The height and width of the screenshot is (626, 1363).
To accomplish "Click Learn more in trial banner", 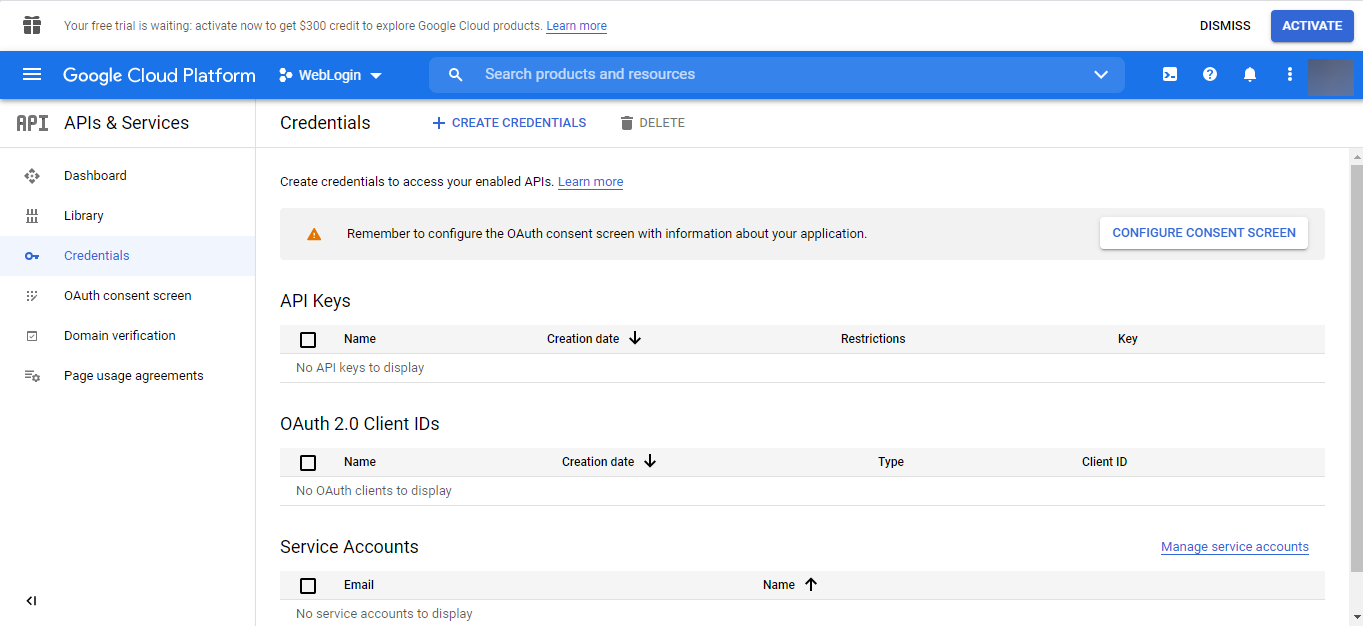I will point(576,26).
